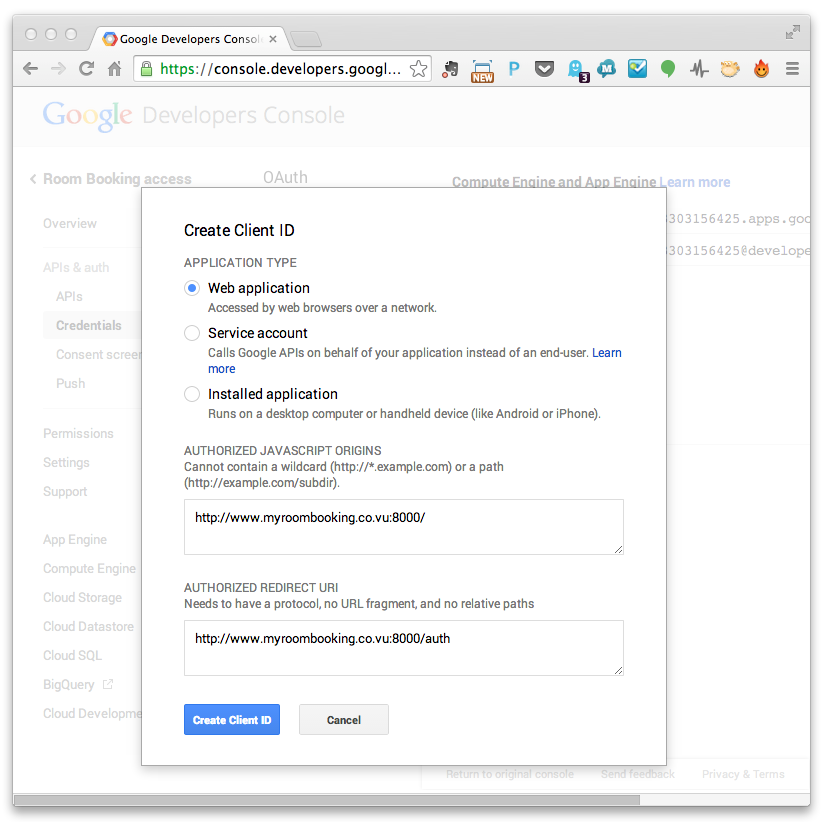Open Cloud Datastore in sidebar

click(x=88, y=626)
